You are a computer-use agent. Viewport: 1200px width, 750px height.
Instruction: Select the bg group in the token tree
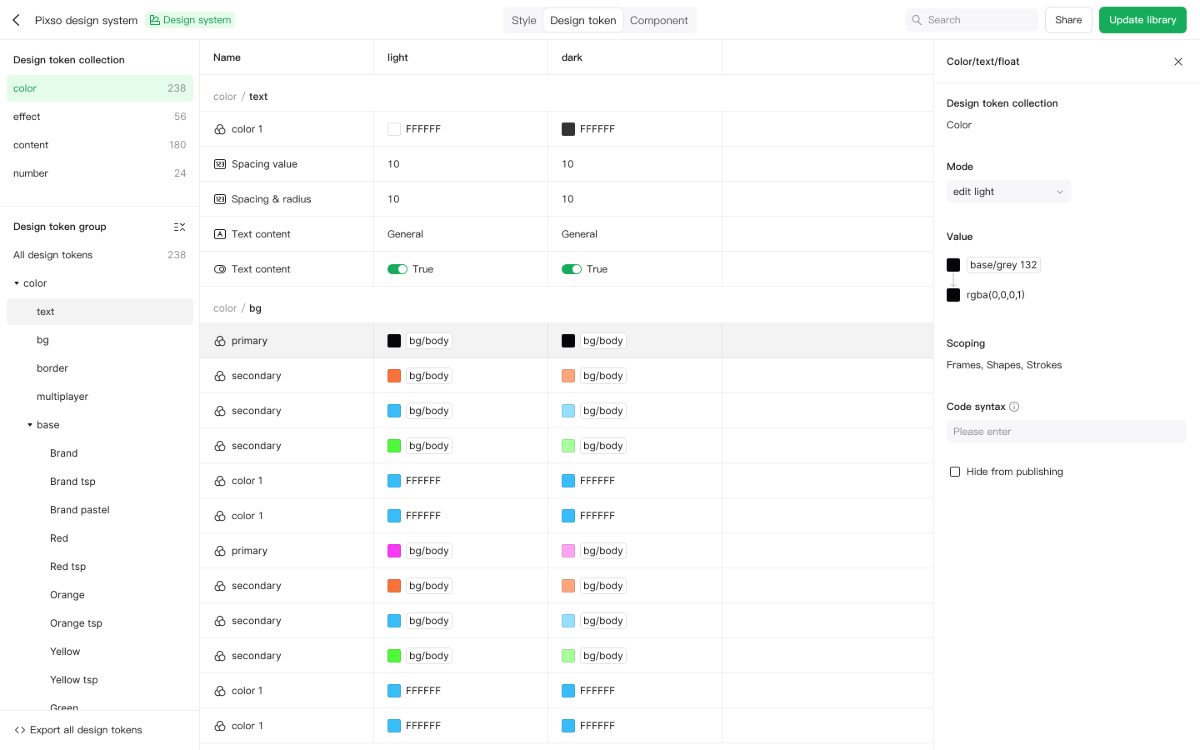pyautogui.click(x=100, y=340)
